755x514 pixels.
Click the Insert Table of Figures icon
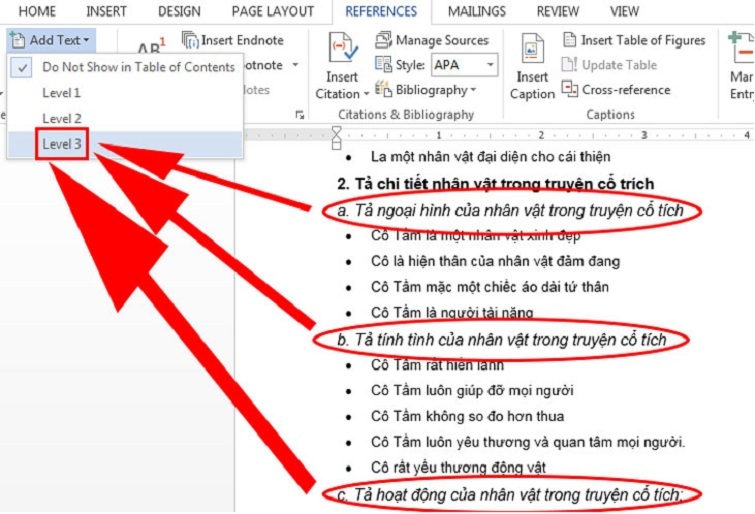(570, 41)
